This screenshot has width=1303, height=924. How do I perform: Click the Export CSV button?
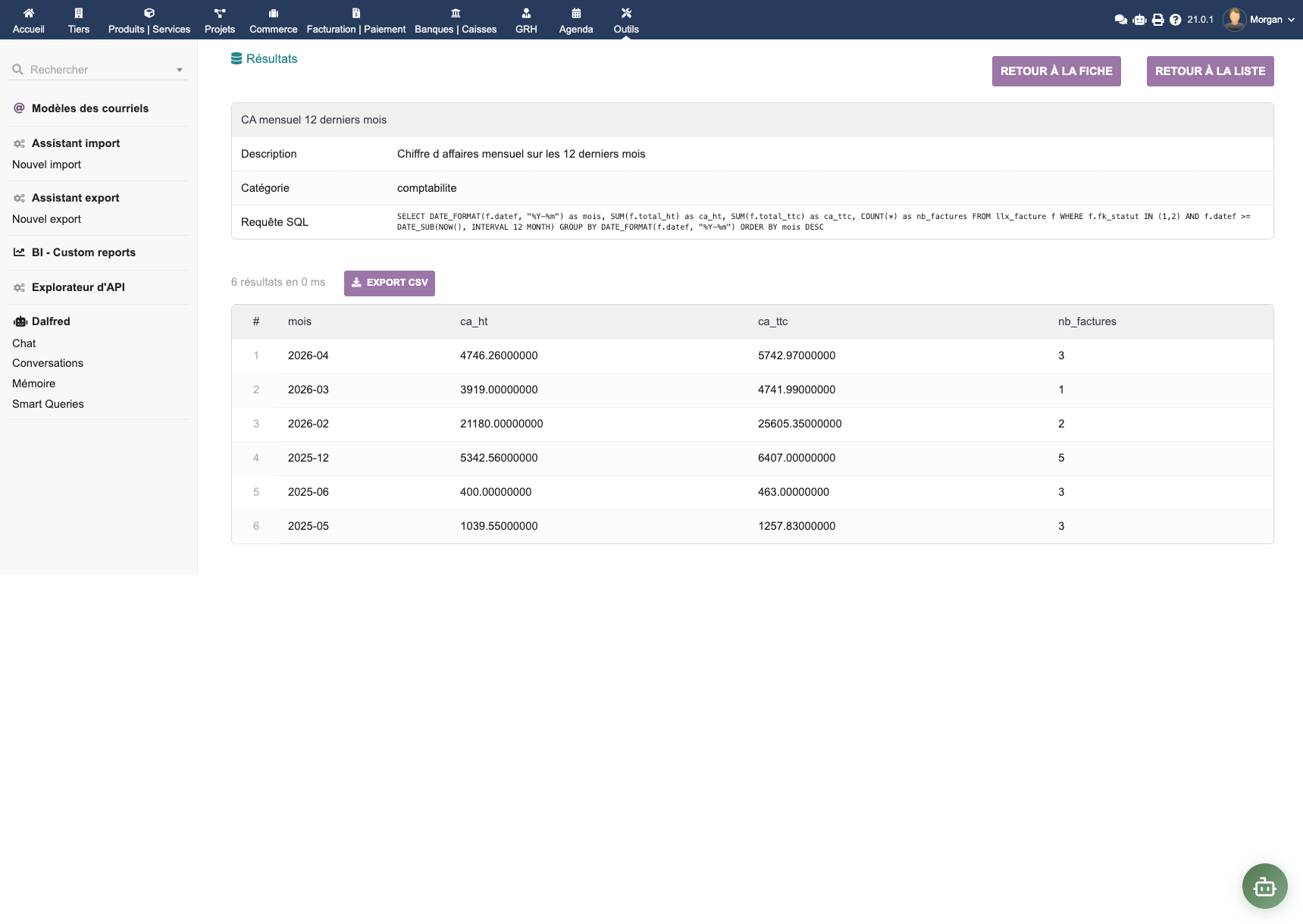pos(390,283)
